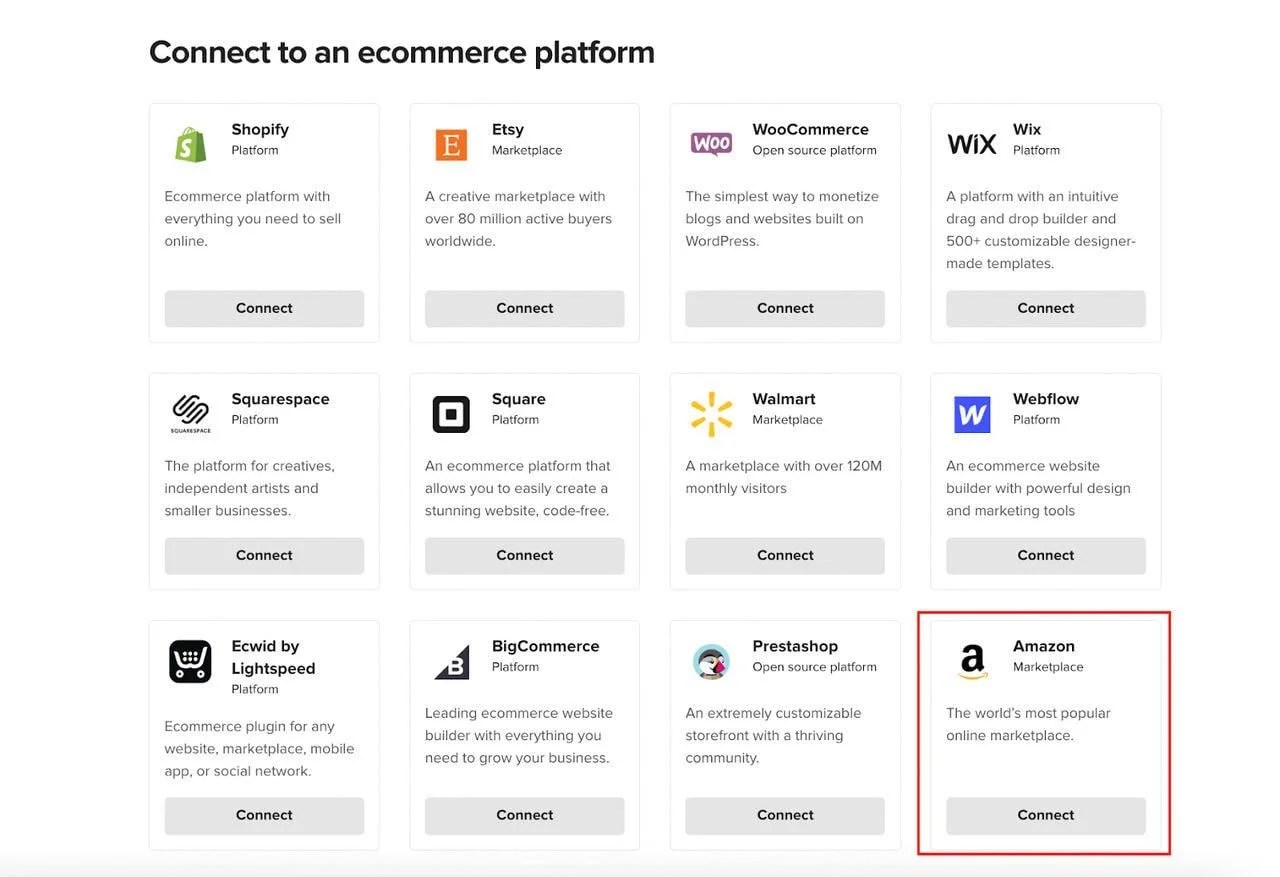Click the Webflow blue W logo
The image size is (1280, 877).
[972, 414]
